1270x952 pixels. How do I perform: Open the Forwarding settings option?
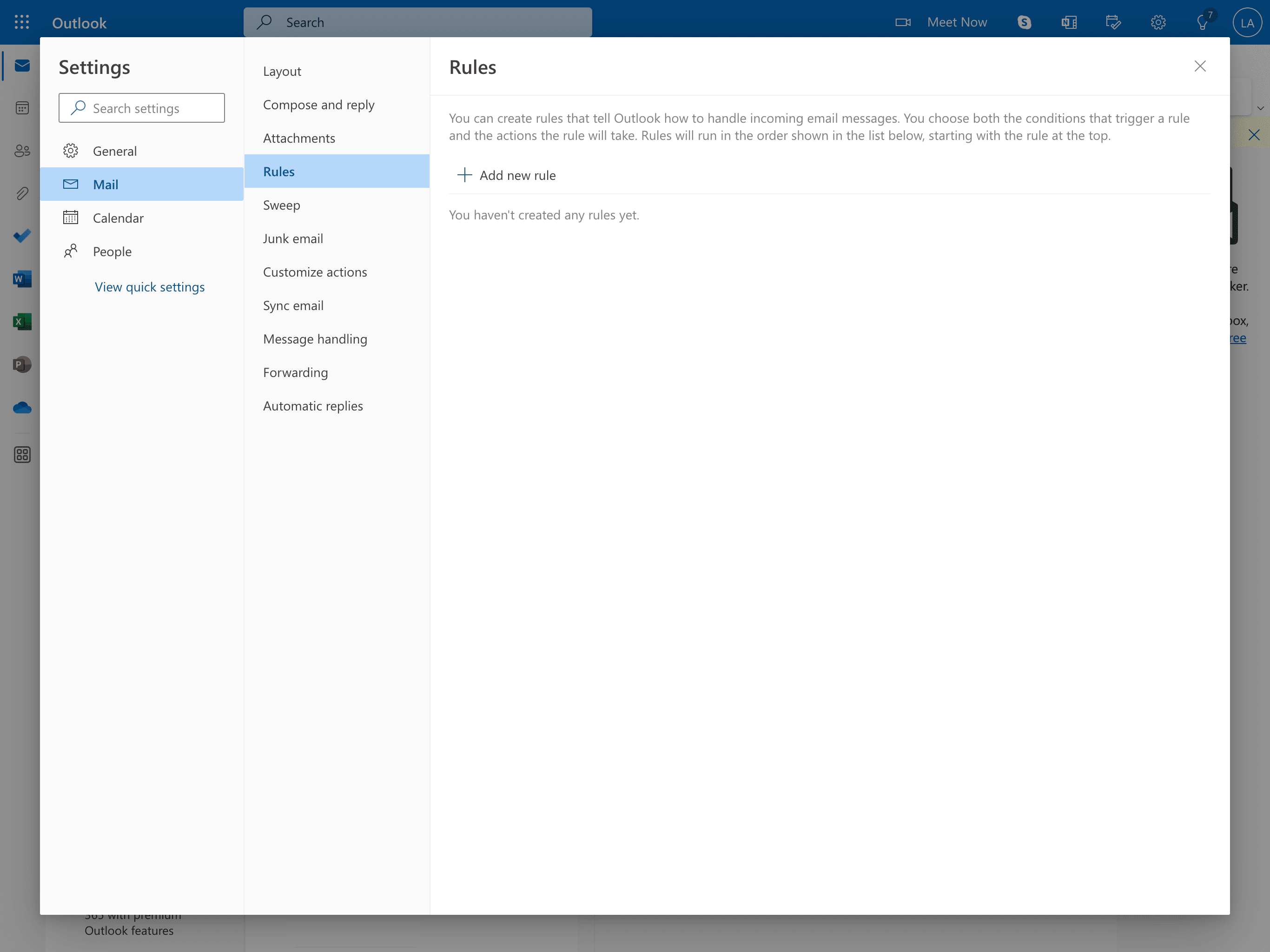295,371
